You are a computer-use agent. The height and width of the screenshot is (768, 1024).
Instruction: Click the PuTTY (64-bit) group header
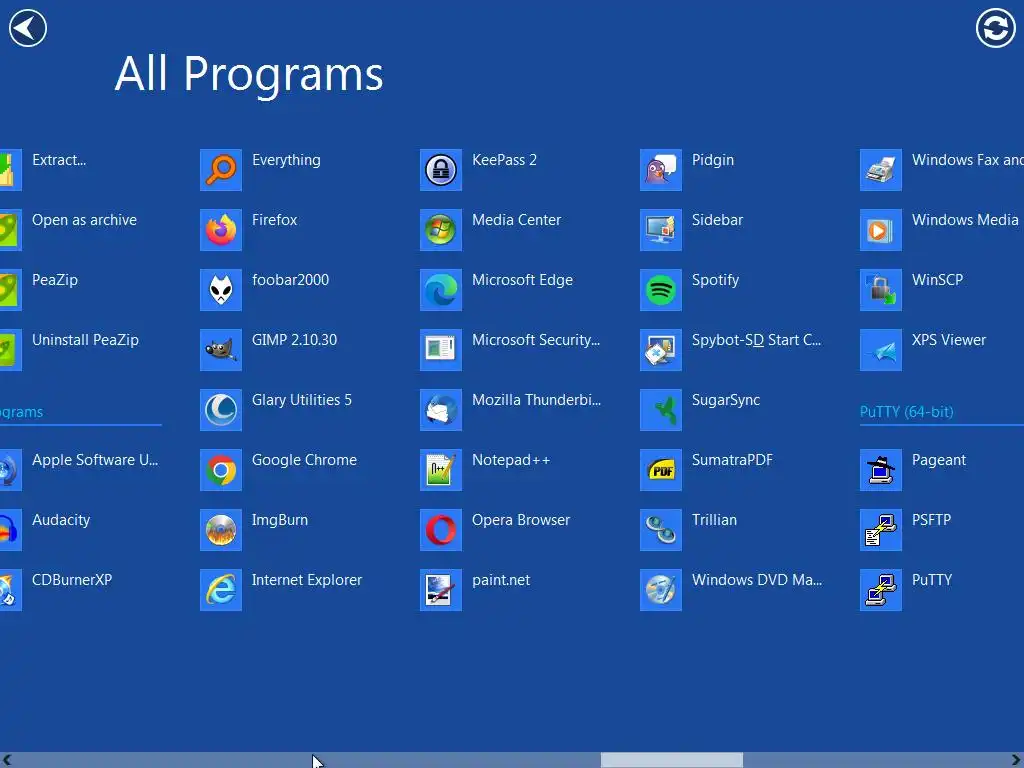coord(906,412)
